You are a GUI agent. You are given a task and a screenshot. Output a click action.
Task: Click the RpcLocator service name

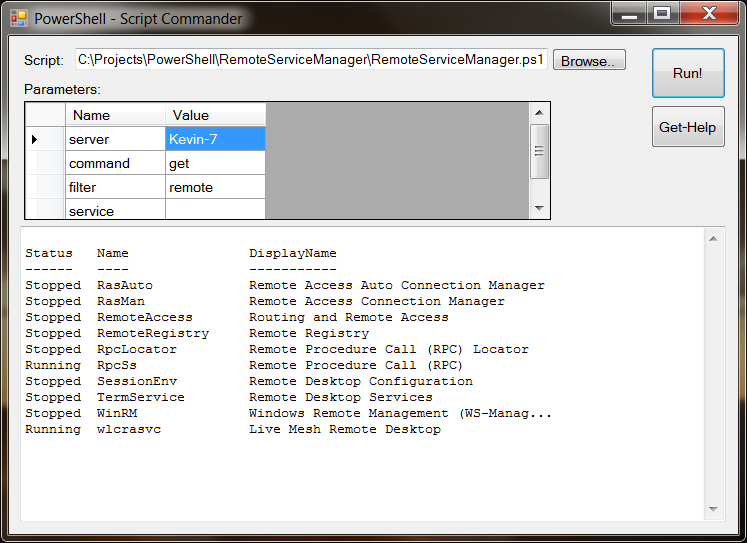coord(137,349)
